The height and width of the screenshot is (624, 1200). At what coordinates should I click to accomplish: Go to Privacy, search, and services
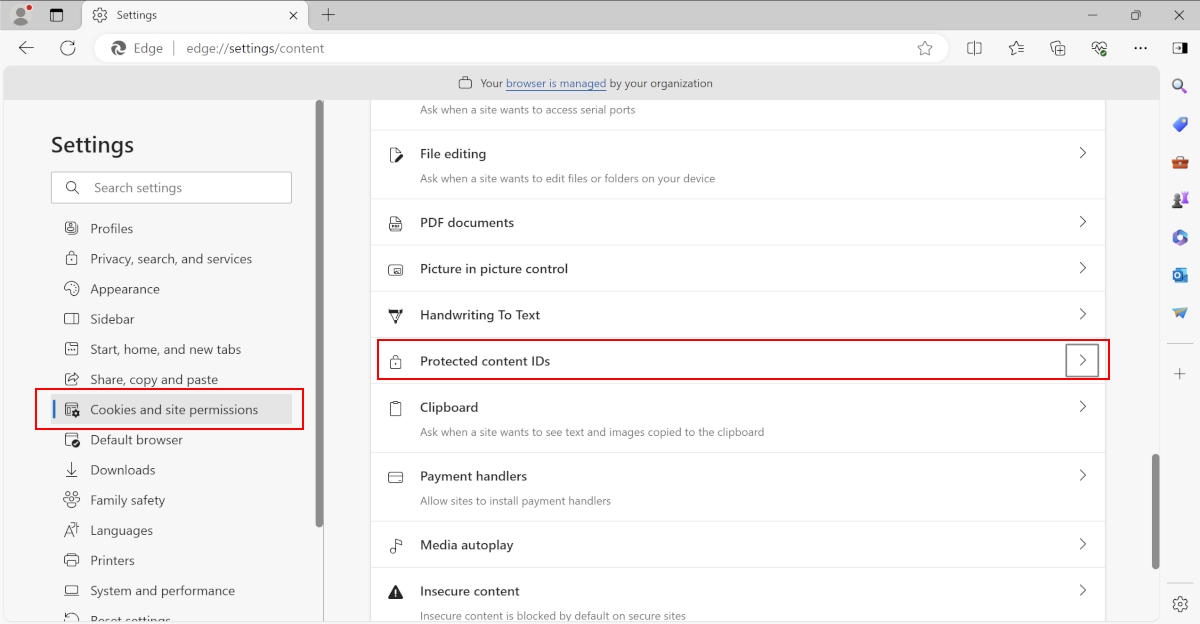coord(171,259)
